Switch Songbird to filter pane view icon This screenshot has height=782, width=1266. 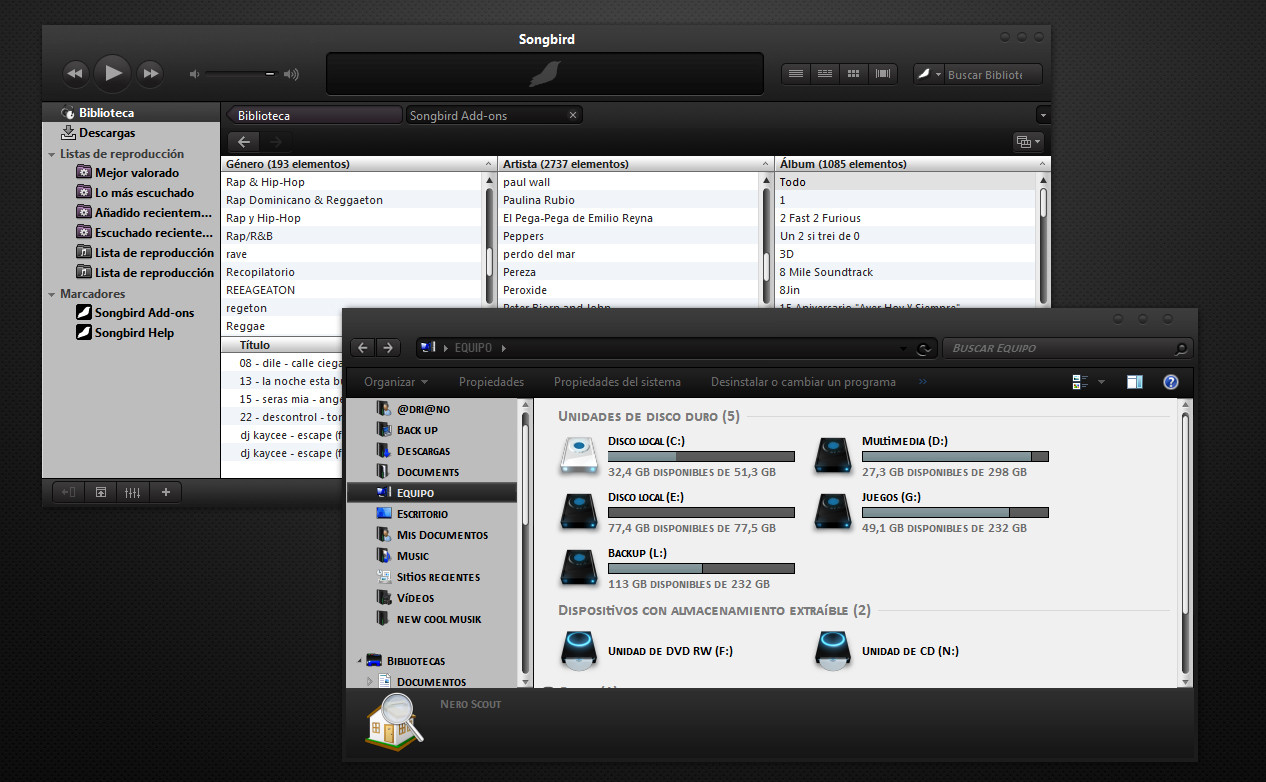pos(825,74)
